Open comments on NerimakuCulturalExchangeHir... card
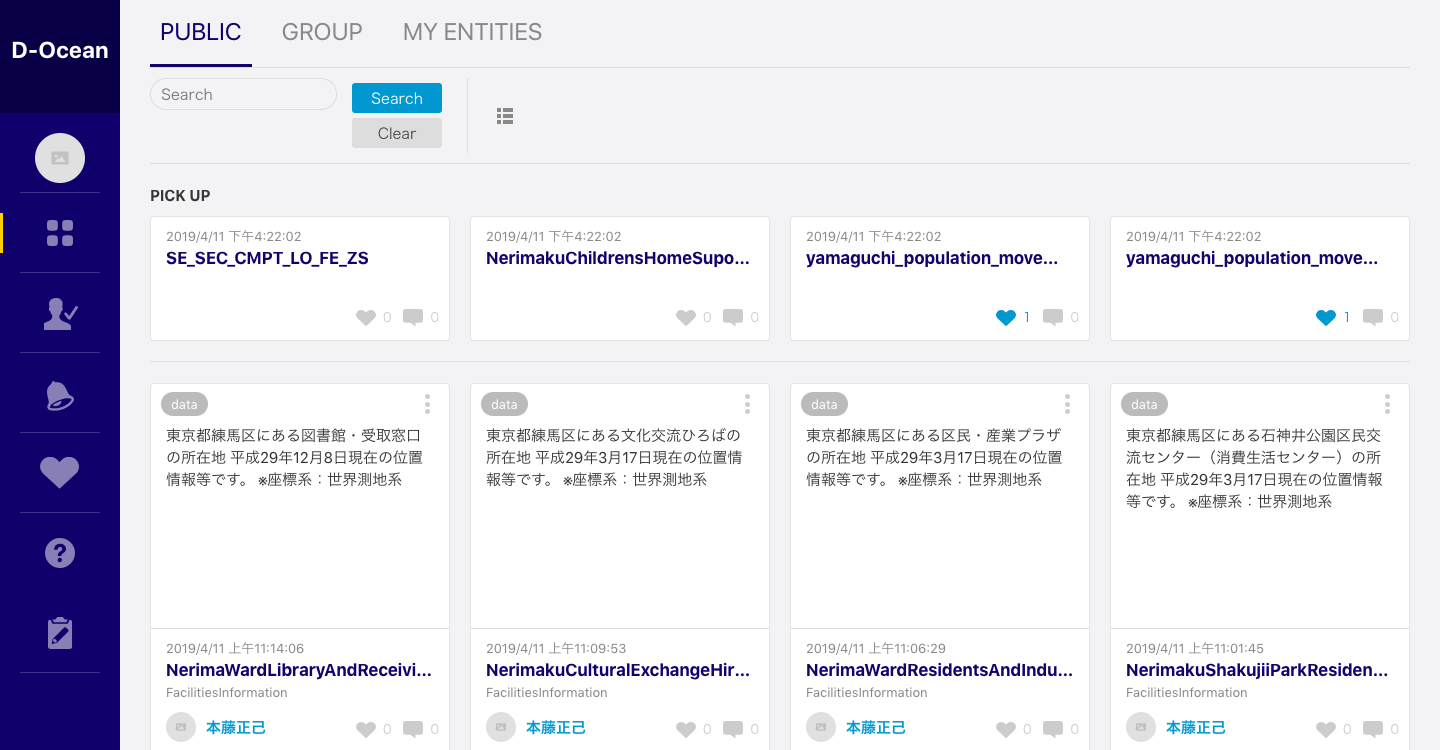The image size is (1440, 750). [x=733, y=730]
